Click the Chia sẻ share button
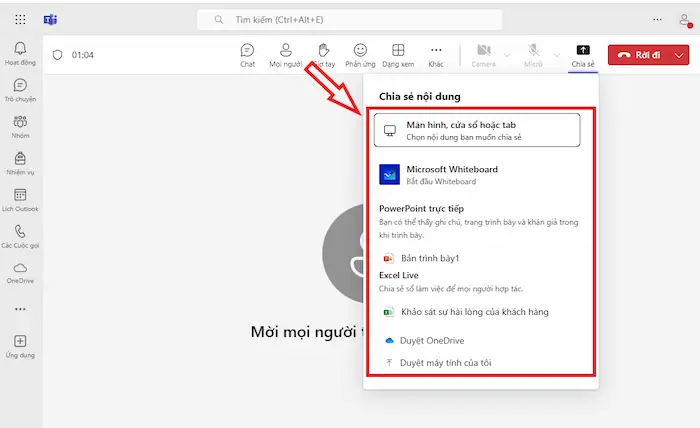Image resolution: width=700 pixels, height=428 pixels. pyautogui.click(x=583, y=54)
